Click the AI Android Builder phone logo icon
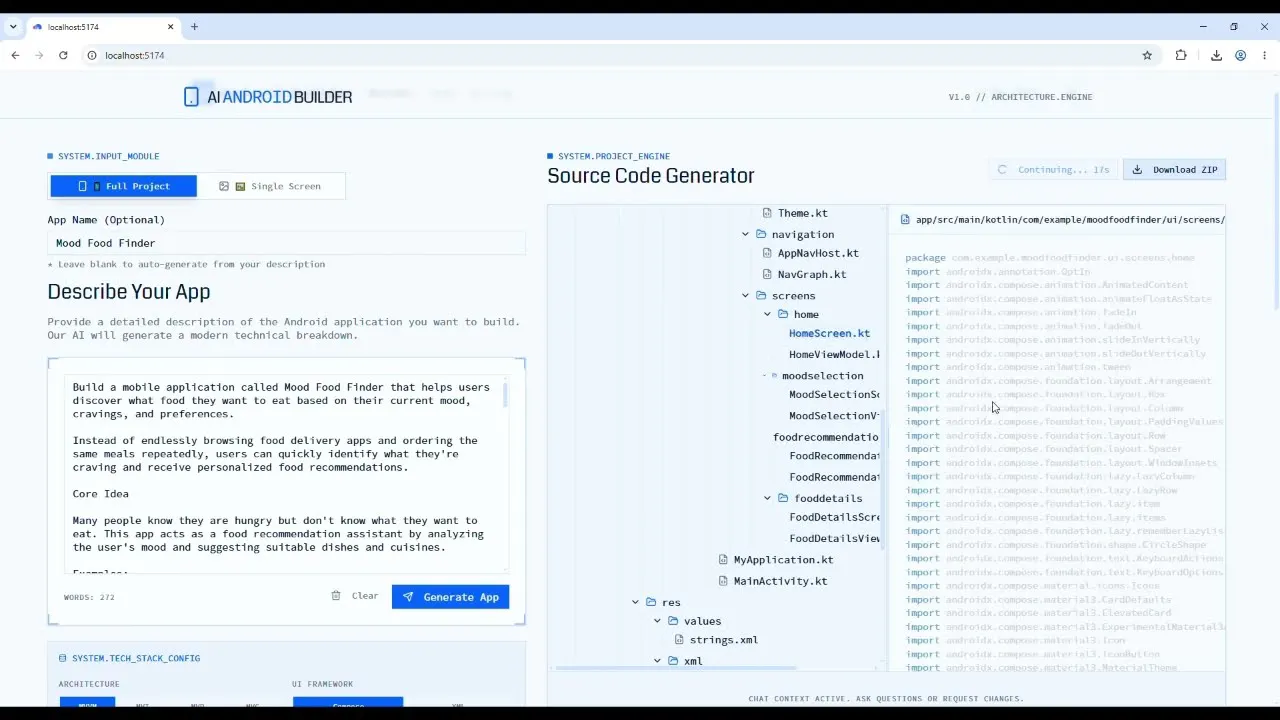The width and height of the screenshot is (1280, 720). (191, 97)
